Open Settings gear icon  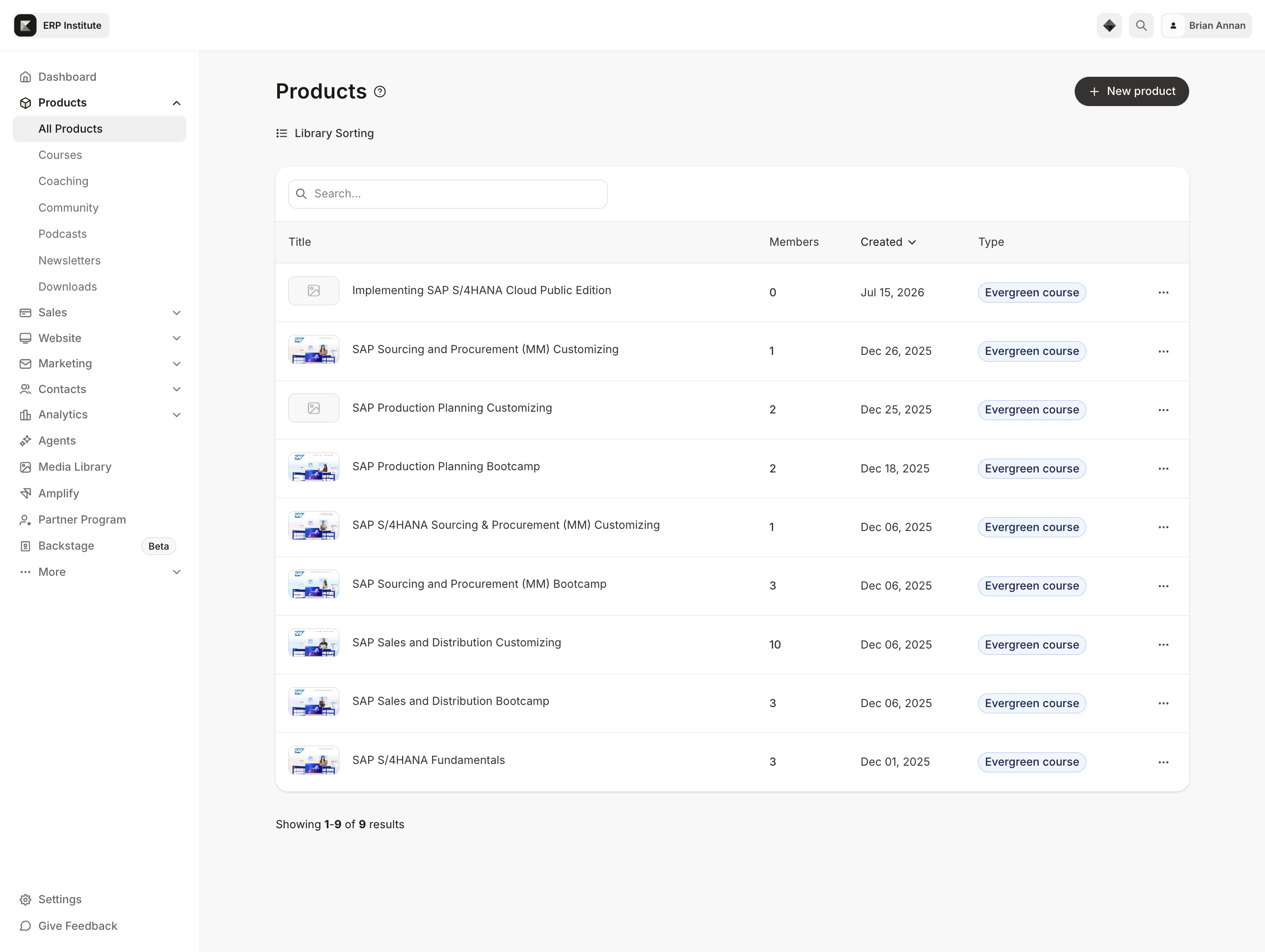coord(25,899)
